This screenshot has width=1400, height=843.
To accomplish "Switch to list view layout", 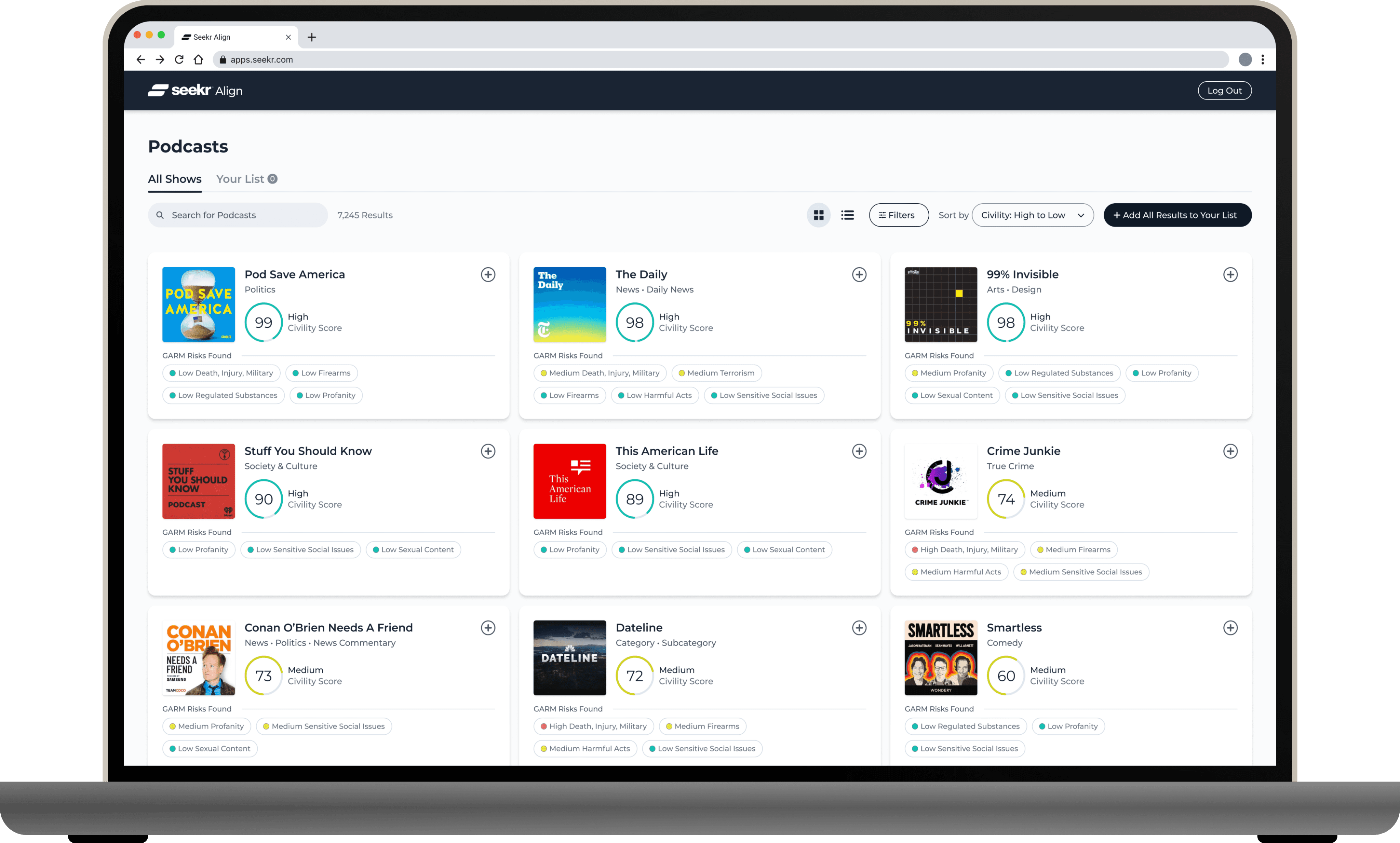I will (x=847, y=215).
